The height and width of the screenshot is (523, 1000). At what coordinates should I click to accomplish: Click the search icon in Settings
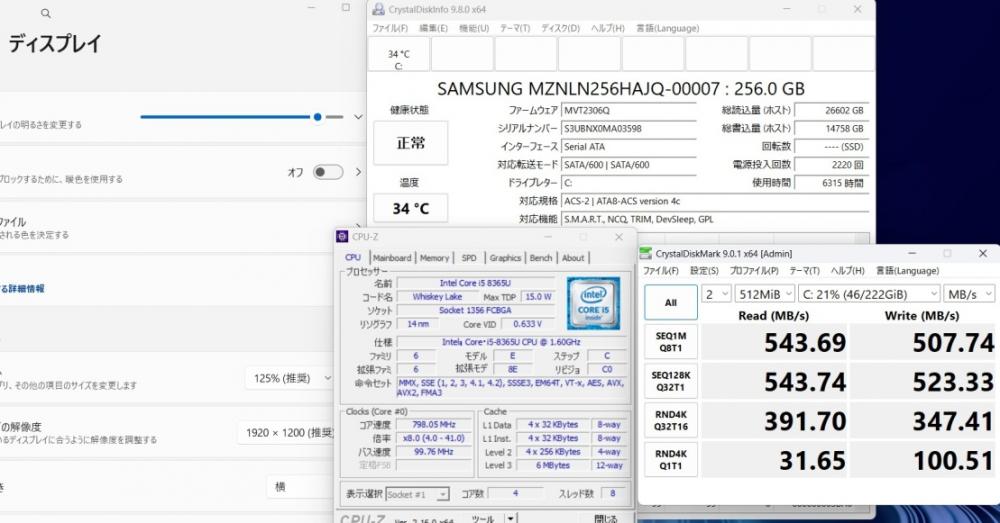click(x=46, y=14)
